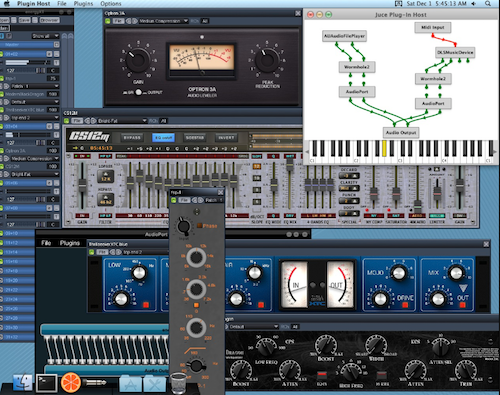This screenshot has width=500, height=395.
Task: Open the Options menu in top menu bar
Action: [x=111, y=3]
